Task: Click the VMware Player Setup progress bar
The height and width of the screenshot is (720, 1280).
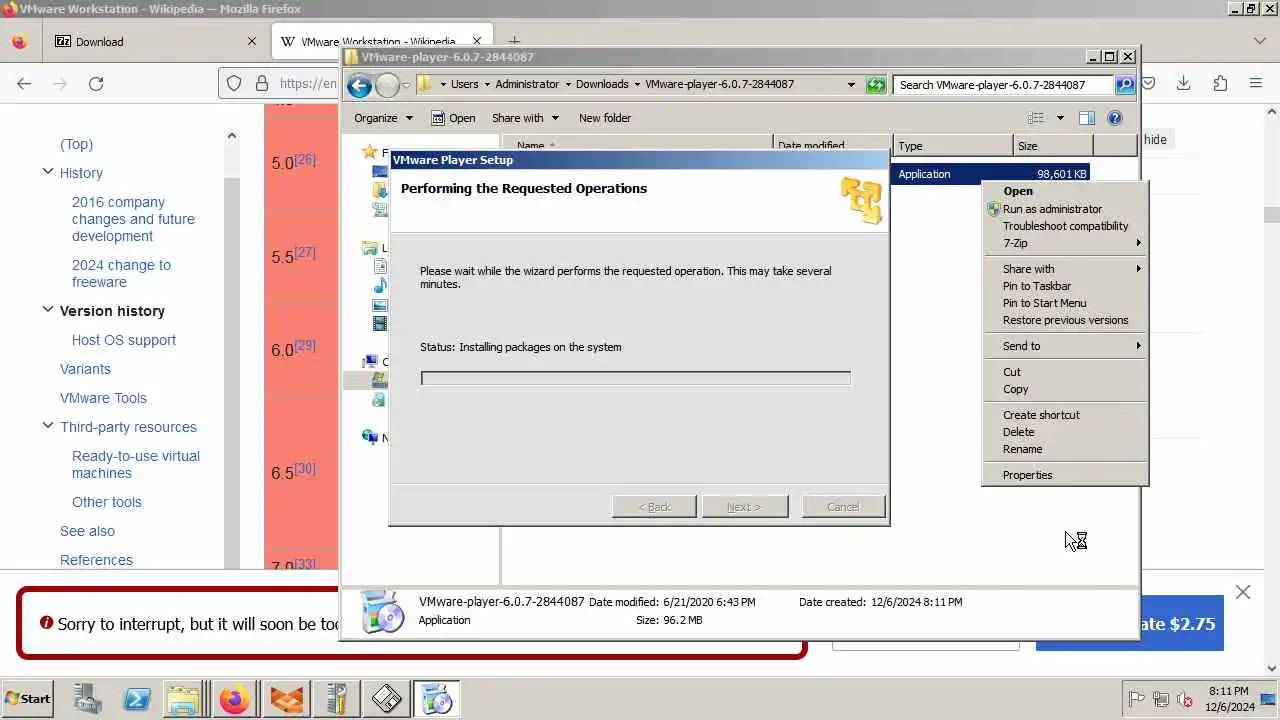Action: (x=636, y=378)
